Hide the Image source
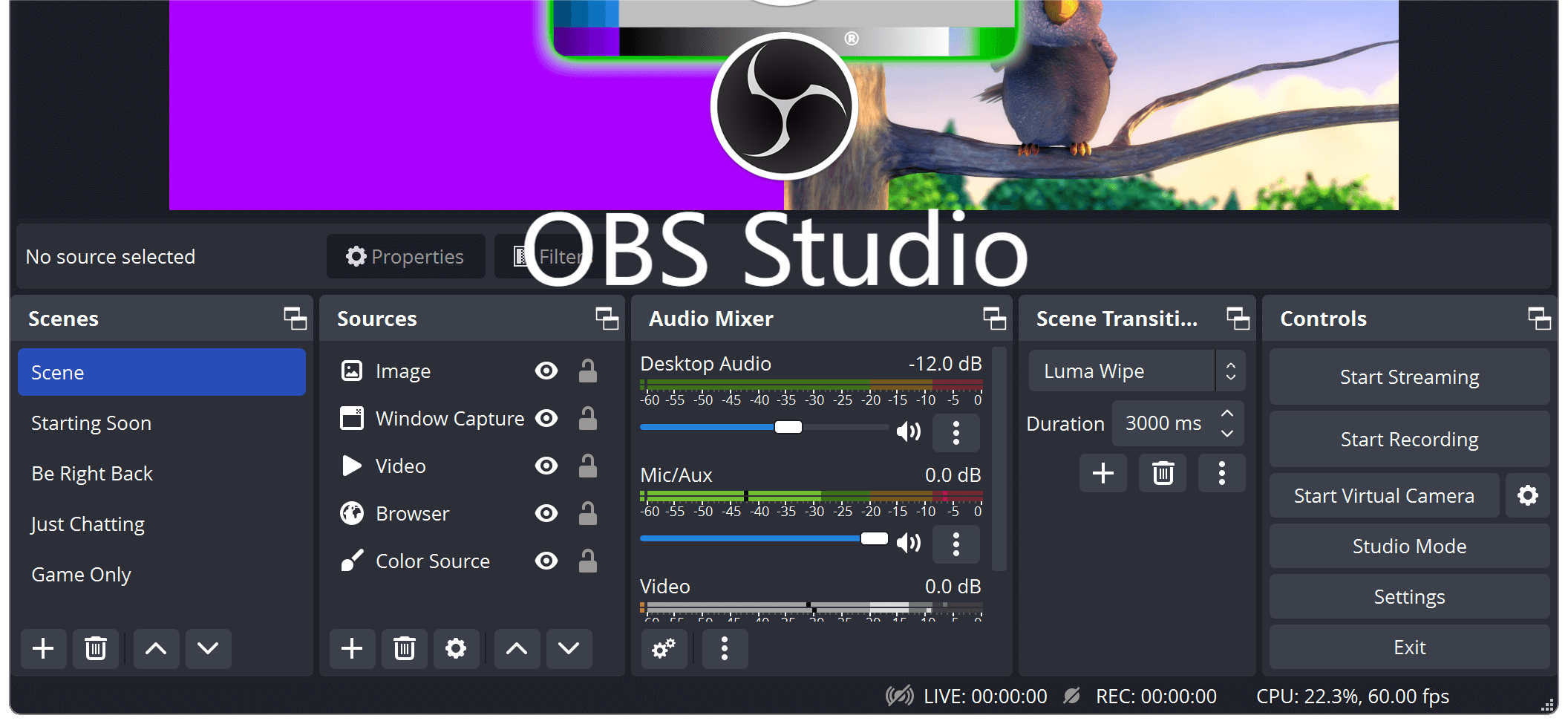This screenshot has width=1568, height=724. tap(546, 371)
